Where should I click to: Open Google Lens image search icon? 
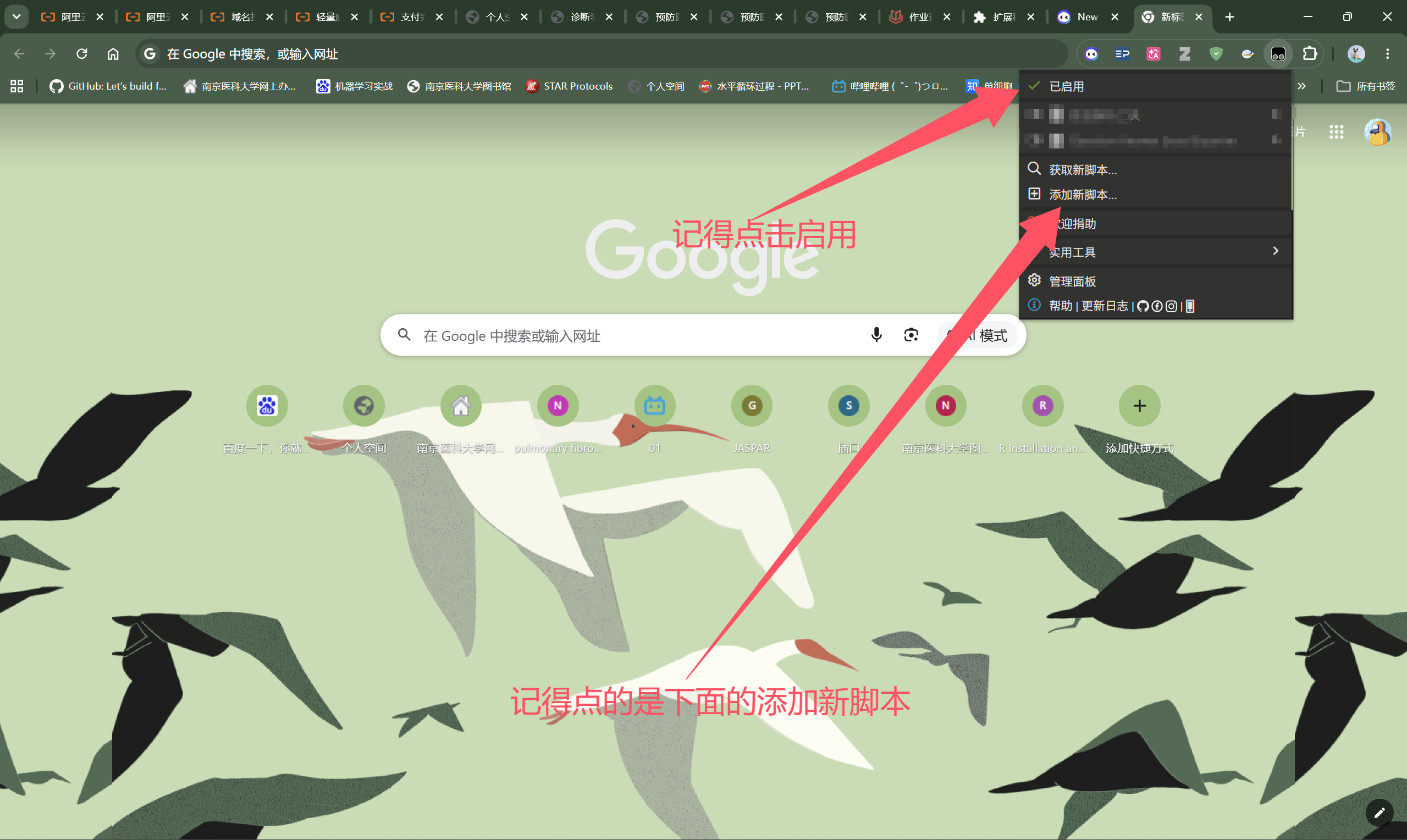(x=911, y=335)
